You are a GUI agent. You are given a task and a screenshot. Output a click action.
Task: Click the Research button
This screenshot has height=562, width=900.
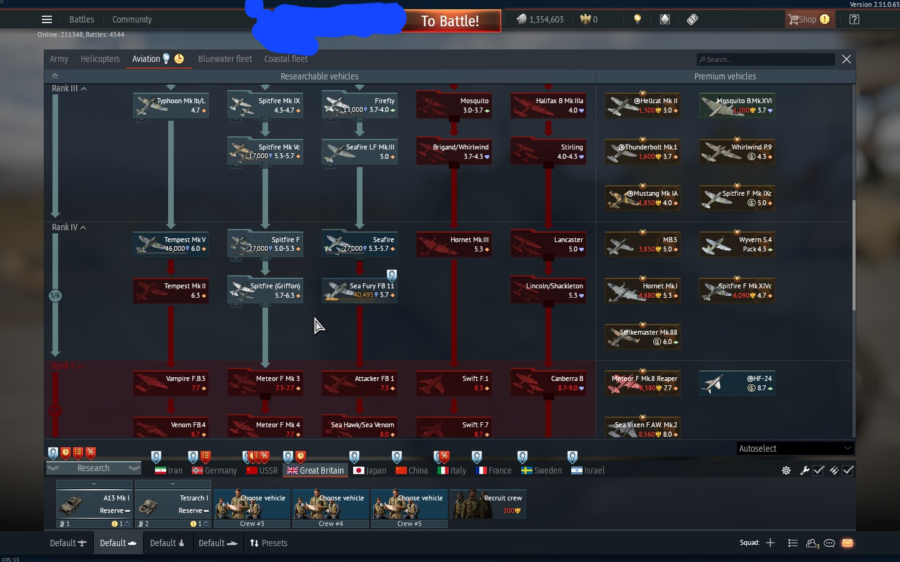(x=93, y=468)
